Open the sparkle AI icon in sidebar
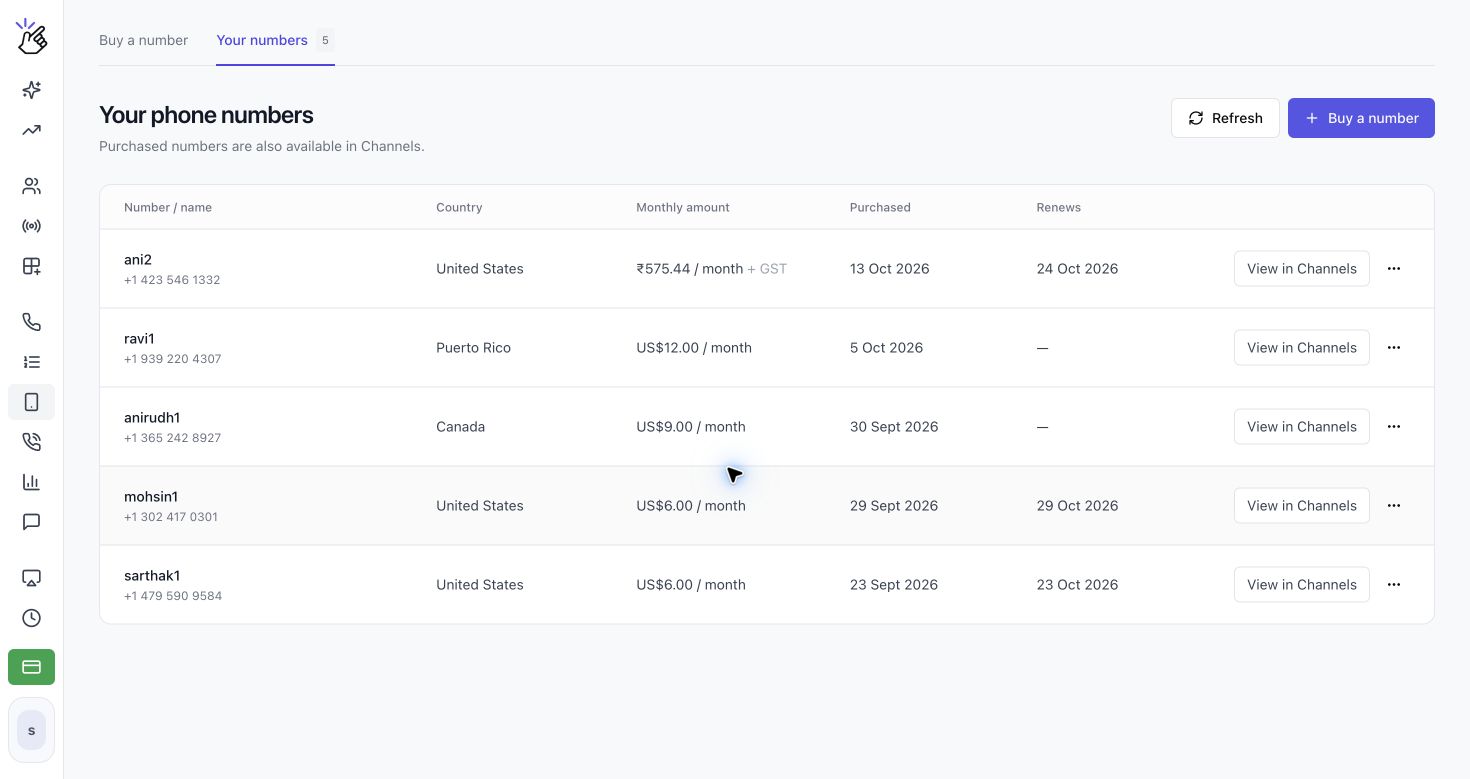This screenshot has width=1470, height=779. (31, 90)
